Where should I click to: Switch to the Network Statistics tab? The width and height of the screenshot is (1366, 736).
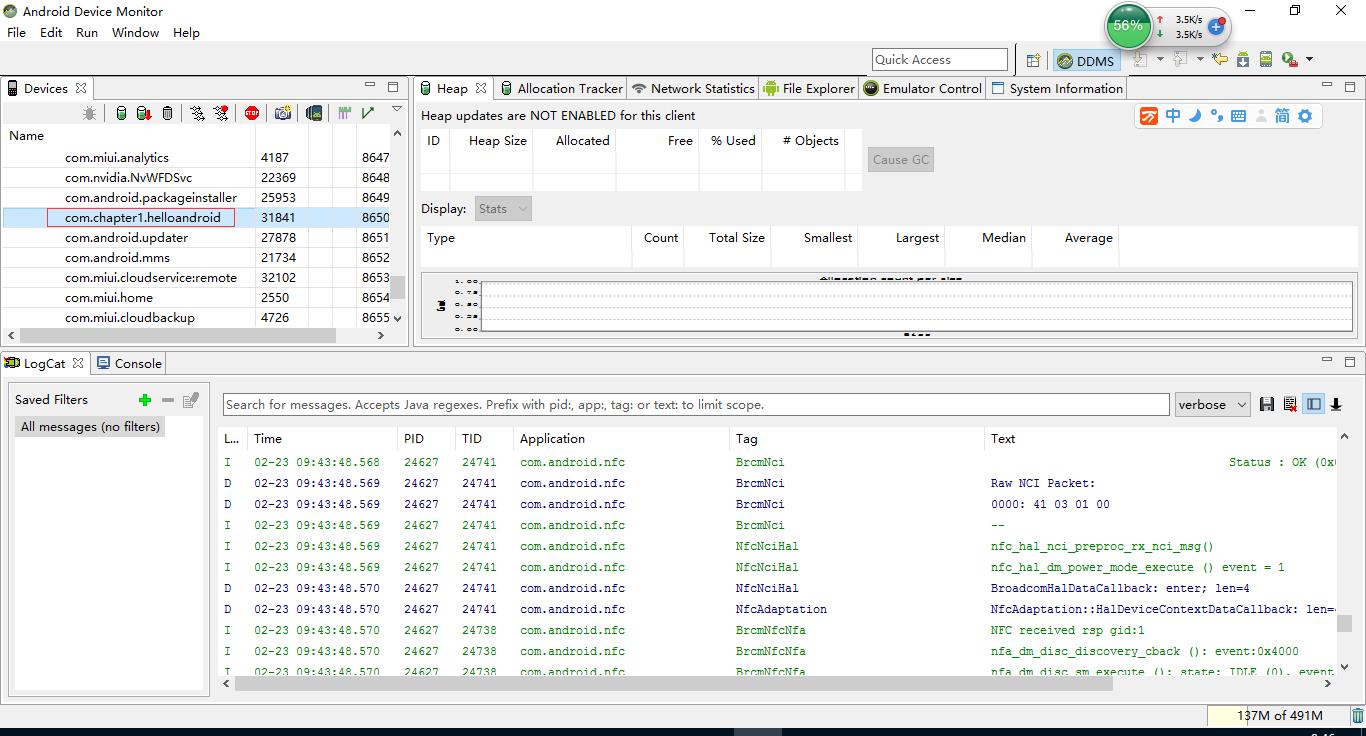click(693, 88)
